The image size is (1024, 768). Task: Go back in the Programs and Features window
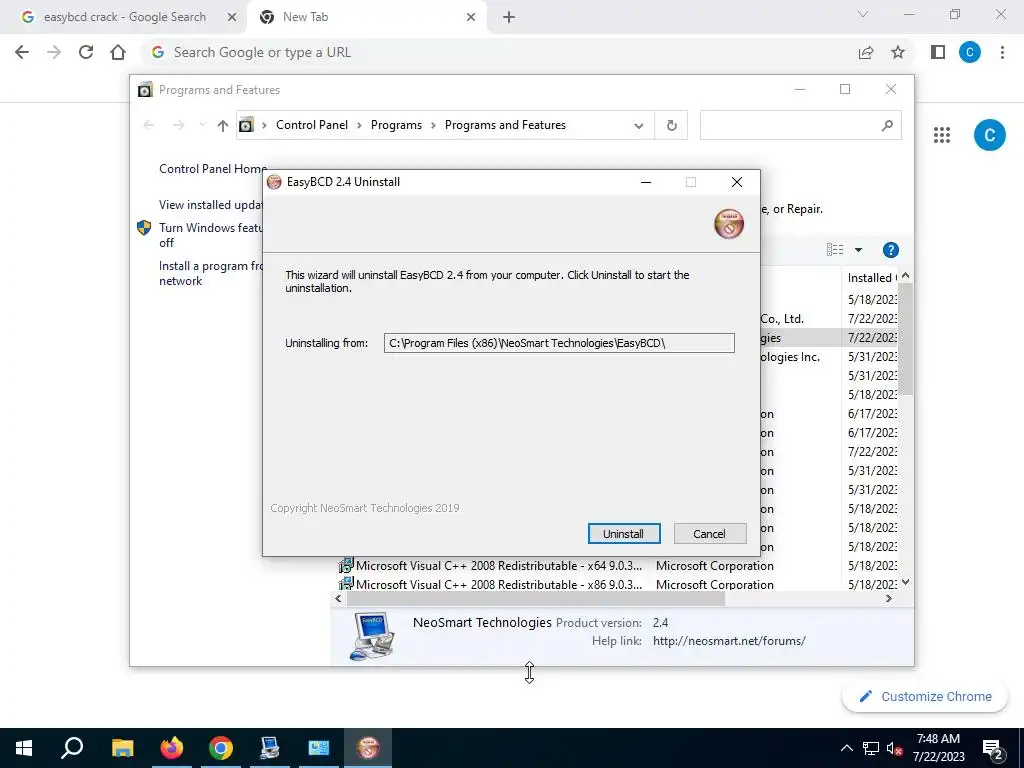click(149, 125)
